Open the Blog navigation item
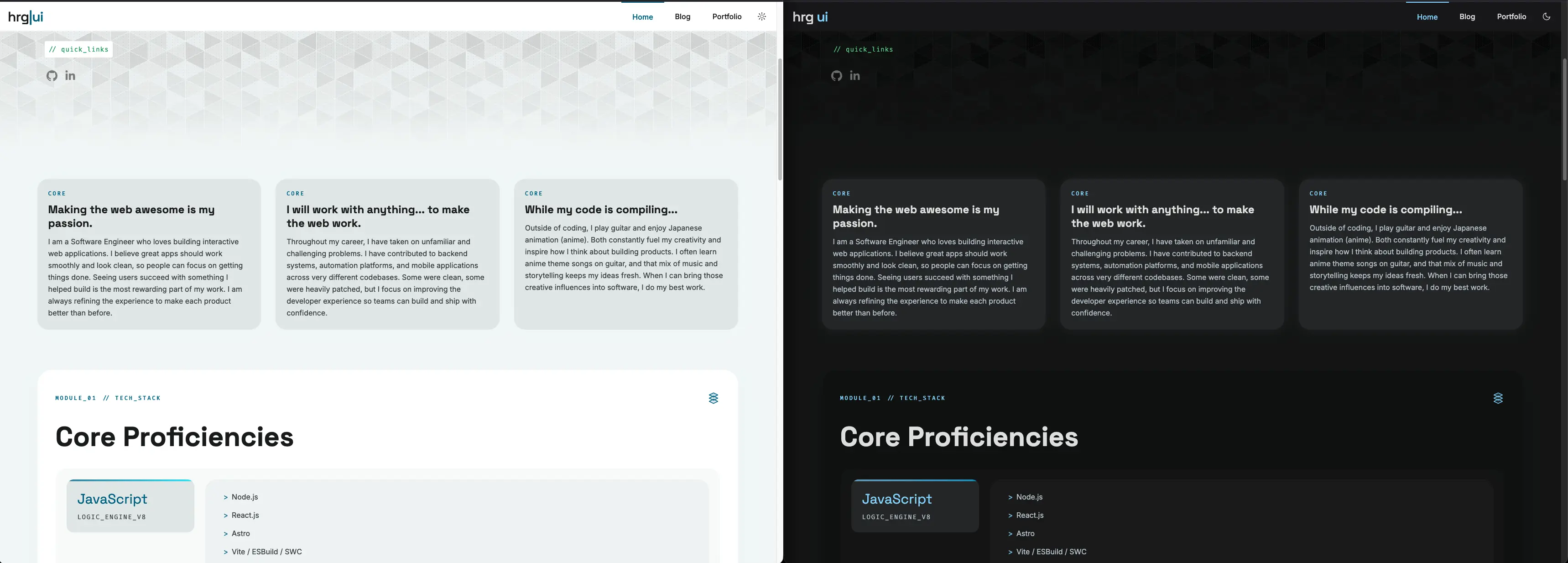The width and height of the screenshot is (1568, 563). (682, 16)
